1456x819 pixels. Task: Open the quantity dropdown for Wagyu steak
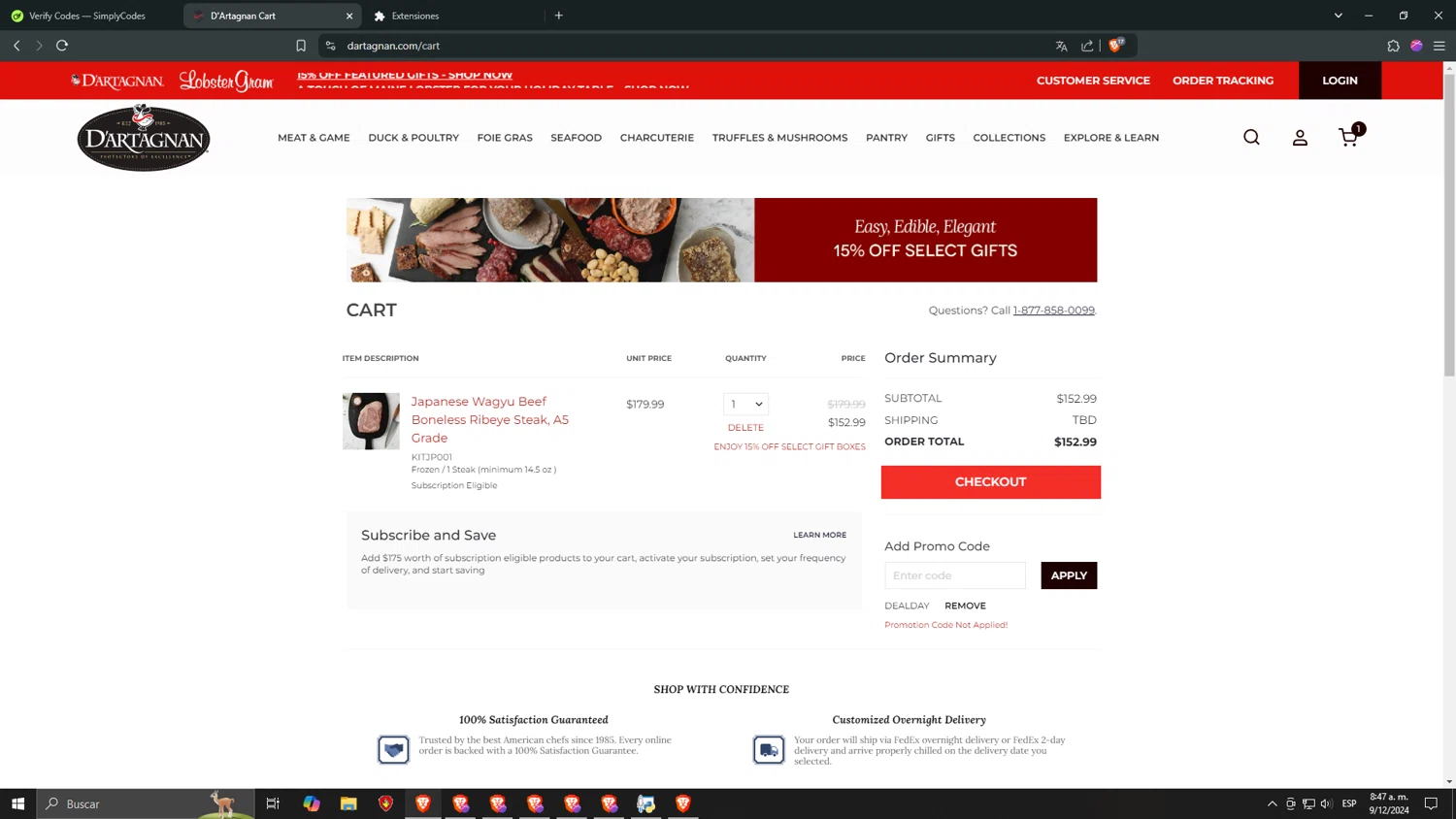(745, 404)
